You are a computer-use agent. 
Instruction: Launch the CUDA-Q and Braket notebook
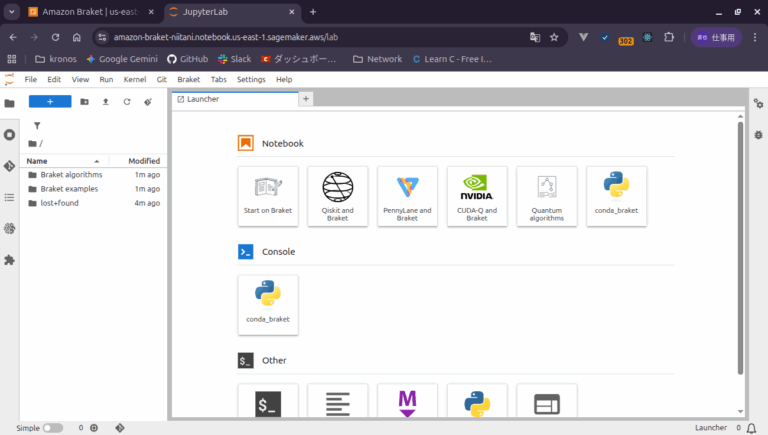477,196
